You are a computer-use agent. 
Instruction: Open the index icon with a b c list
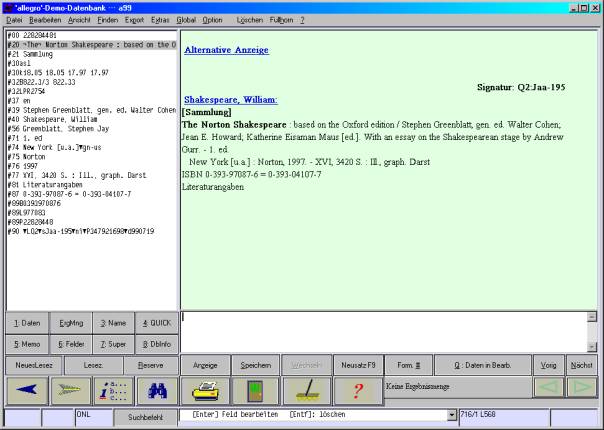[114, 390]
